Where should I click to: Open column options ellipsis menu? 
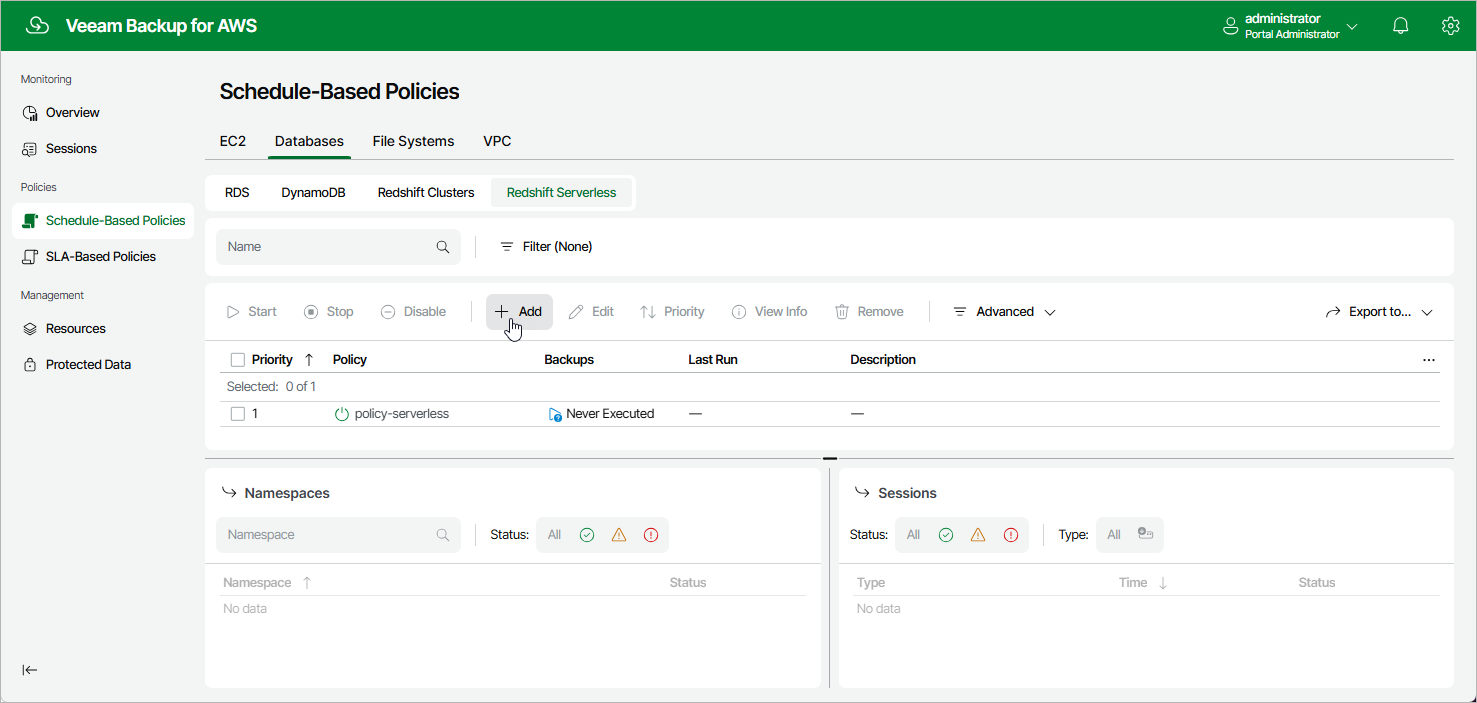point(1428,360)
